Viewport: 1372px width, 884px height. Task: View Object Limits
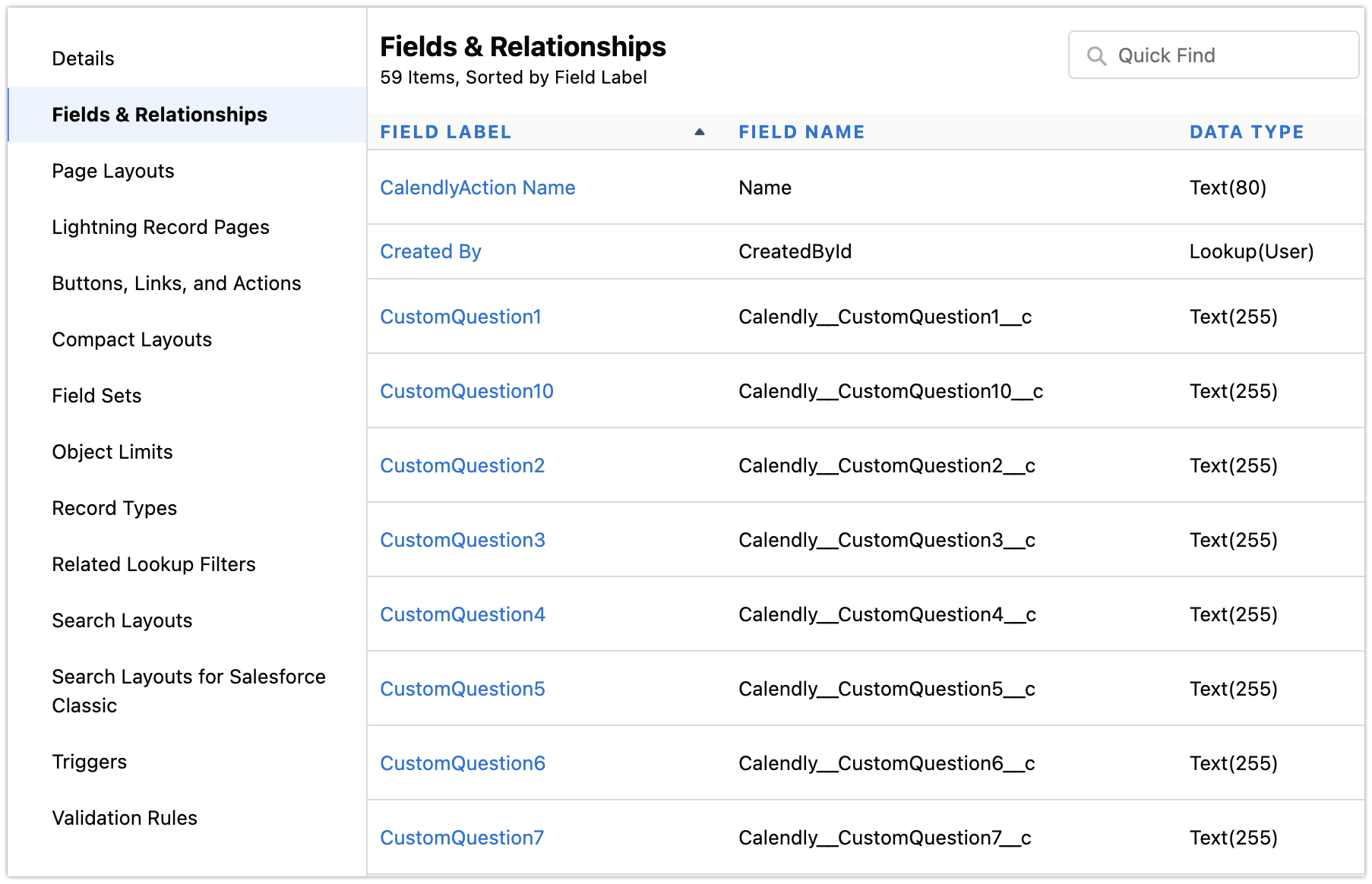pyautogui.click(x=112, y=451)
